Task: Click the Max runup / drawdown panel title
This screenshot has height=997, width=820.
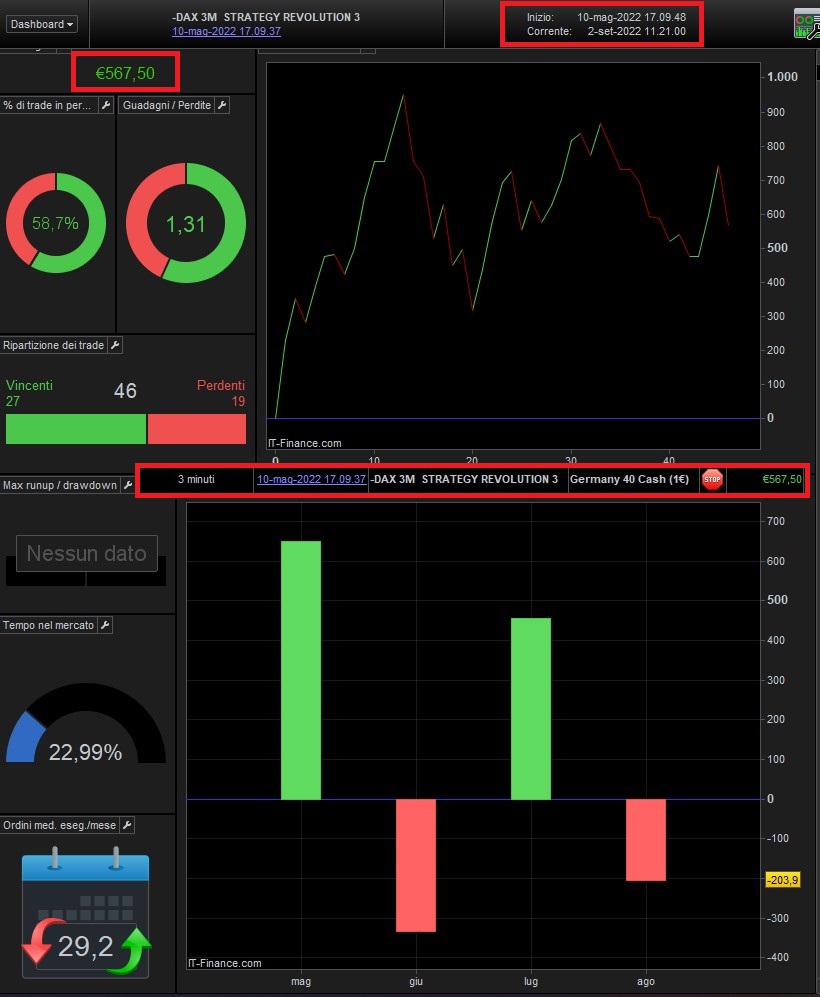Action: [x=60, y=485]
